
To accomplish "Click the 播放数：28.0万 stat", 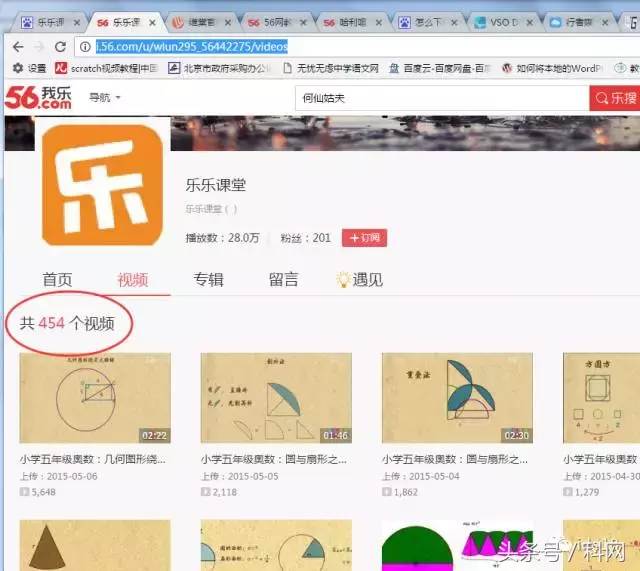I will coord(222,238).
